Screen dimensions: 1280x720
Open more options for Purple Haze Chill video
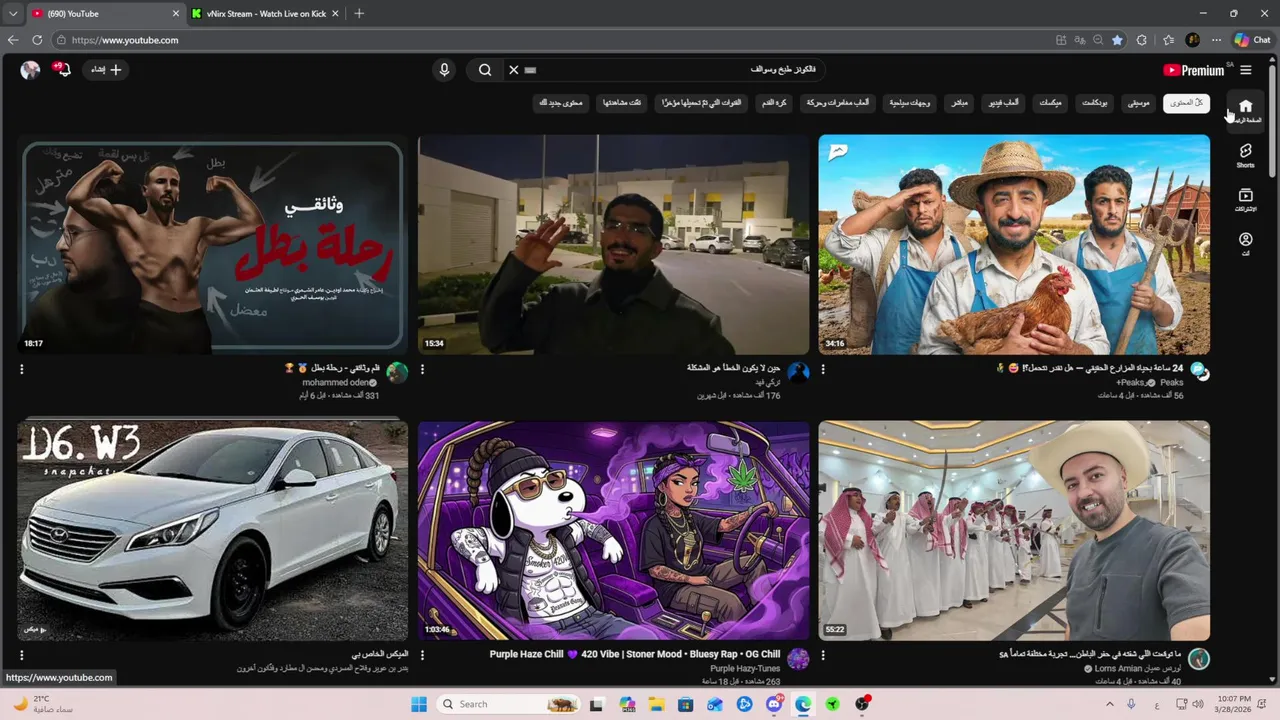tap(422, 655)
